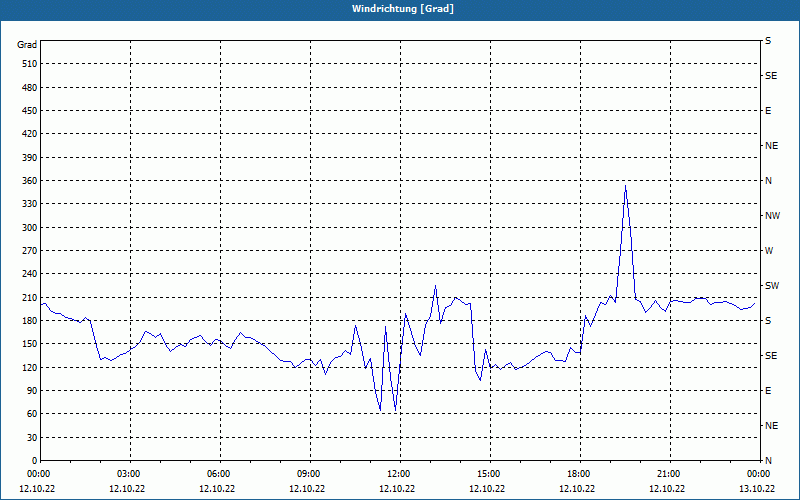Click the E compass label level with 450

768,111
